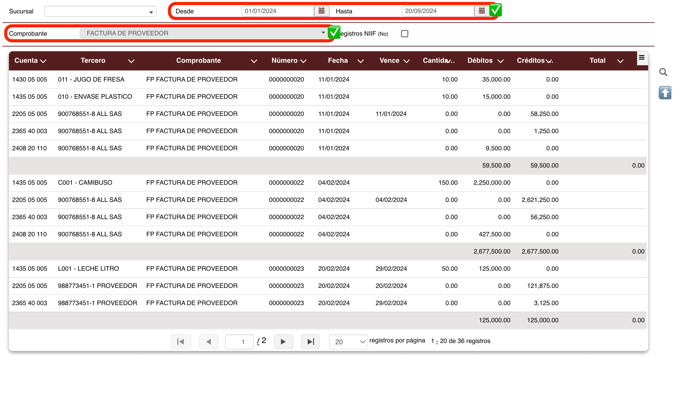Toggle the Registros NIIF checkbox
The width and height of the screenshot is (688, 393).
tap(405, 34)
